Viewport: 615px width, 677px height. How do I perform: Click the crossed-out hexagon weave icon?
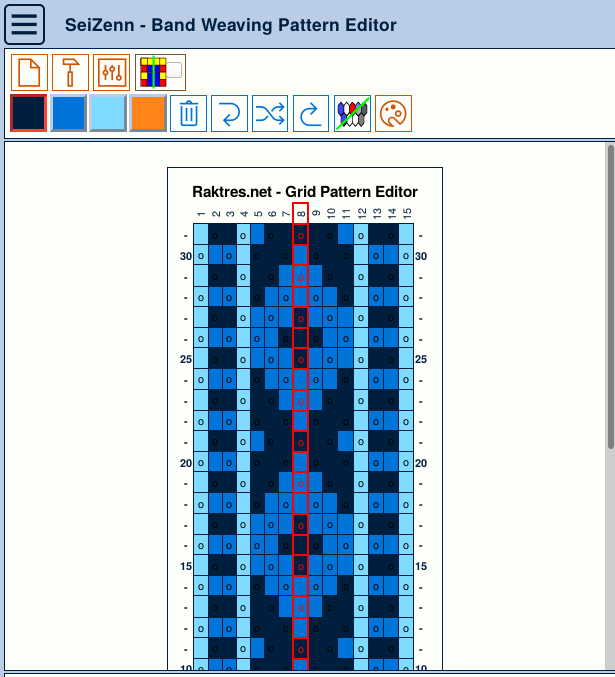pyautogui.click(x=352, y=114)
